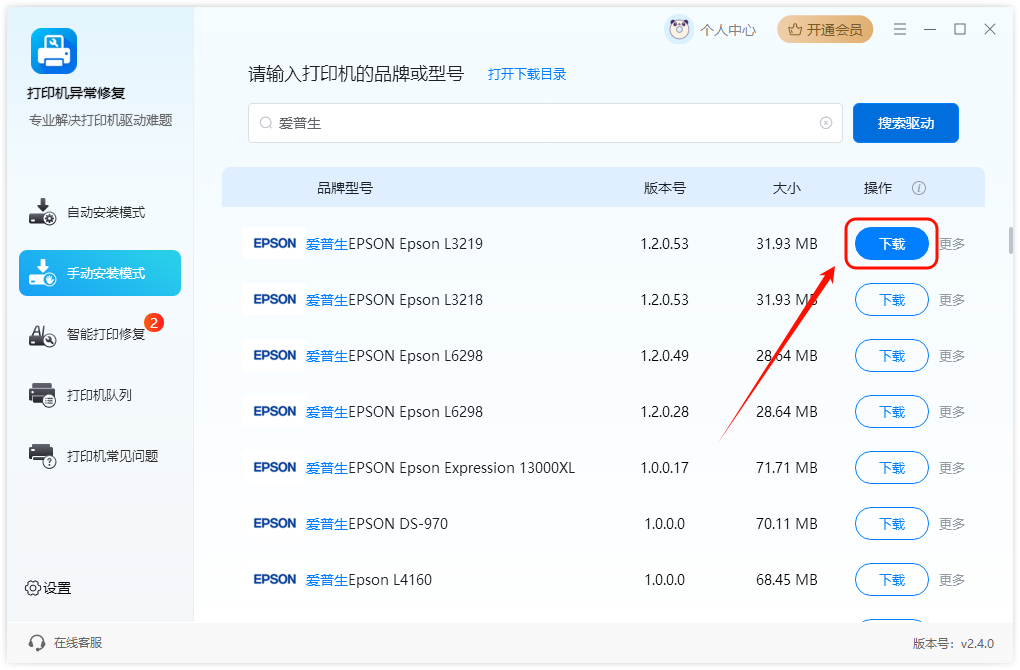The height and width of the screenshot is (670, 1020).
Task: Expand 更多 for Expression 13000XL
Action: [x=952, y=468]
